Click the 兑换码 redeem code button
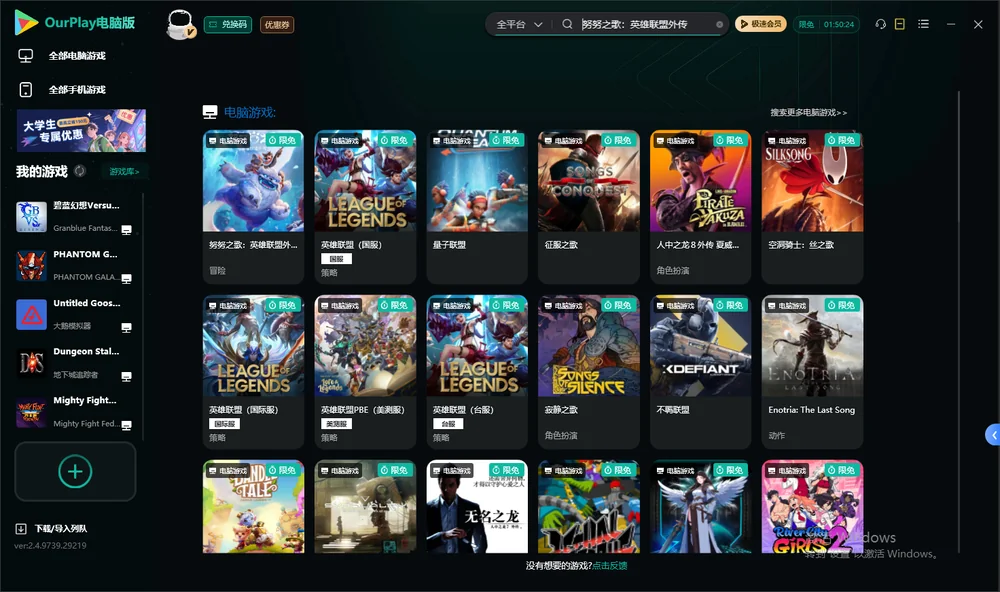The height and width of the screenshot is (592, 1000). [x=228, y=24]
